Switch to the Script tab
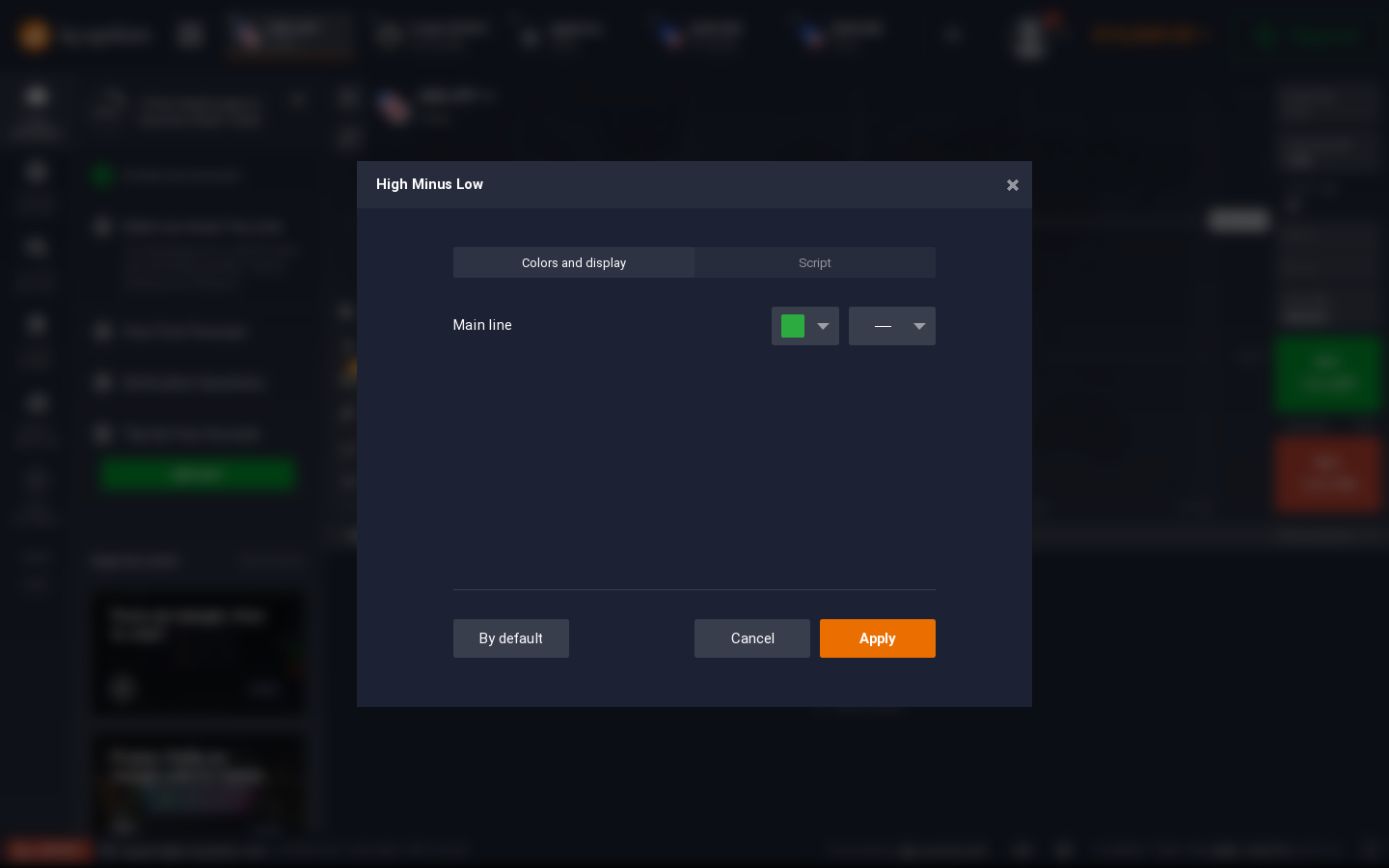This screenshot has height=868, width=1389. click(814, 262)
